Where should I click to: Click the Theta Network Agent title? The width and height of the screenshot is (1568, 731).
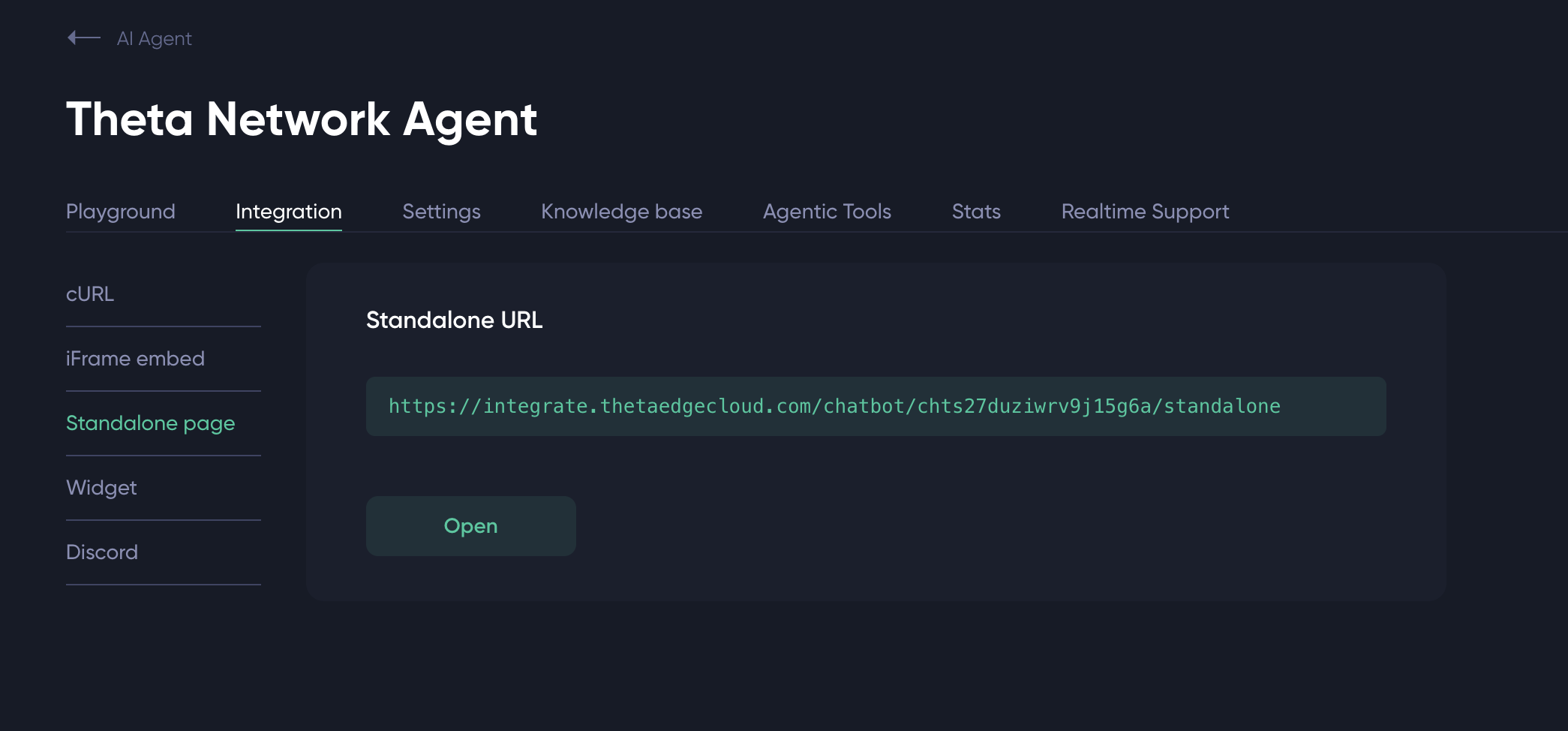point(302,119)
